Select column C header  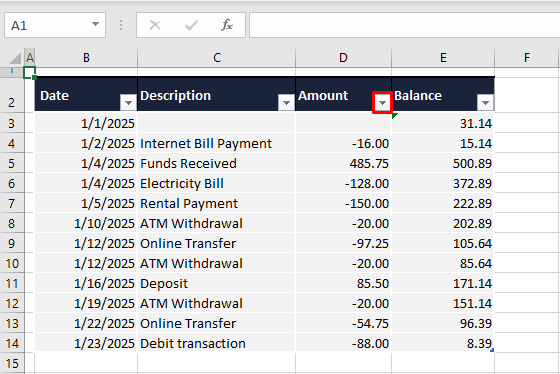pos(217,58)
